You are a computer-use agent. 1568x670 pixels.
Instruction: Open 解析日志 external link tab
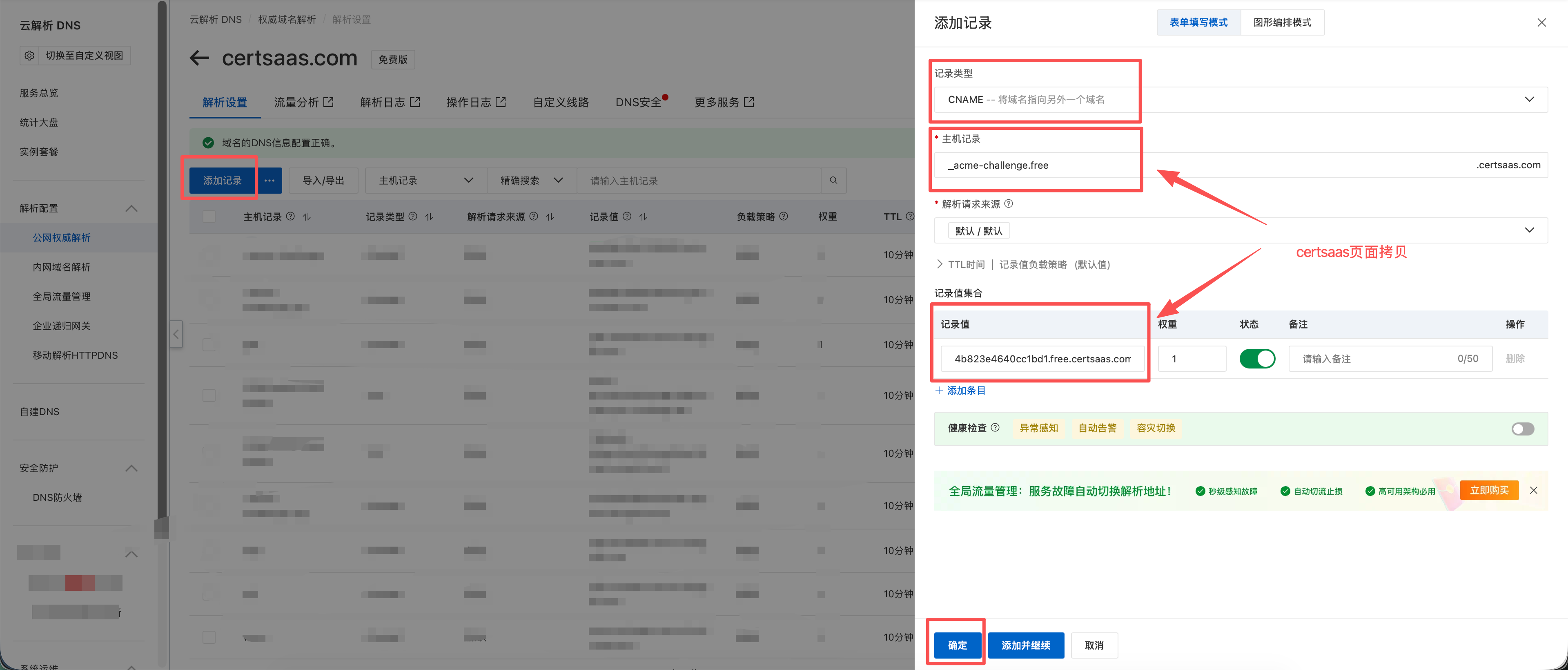[390, 102]
